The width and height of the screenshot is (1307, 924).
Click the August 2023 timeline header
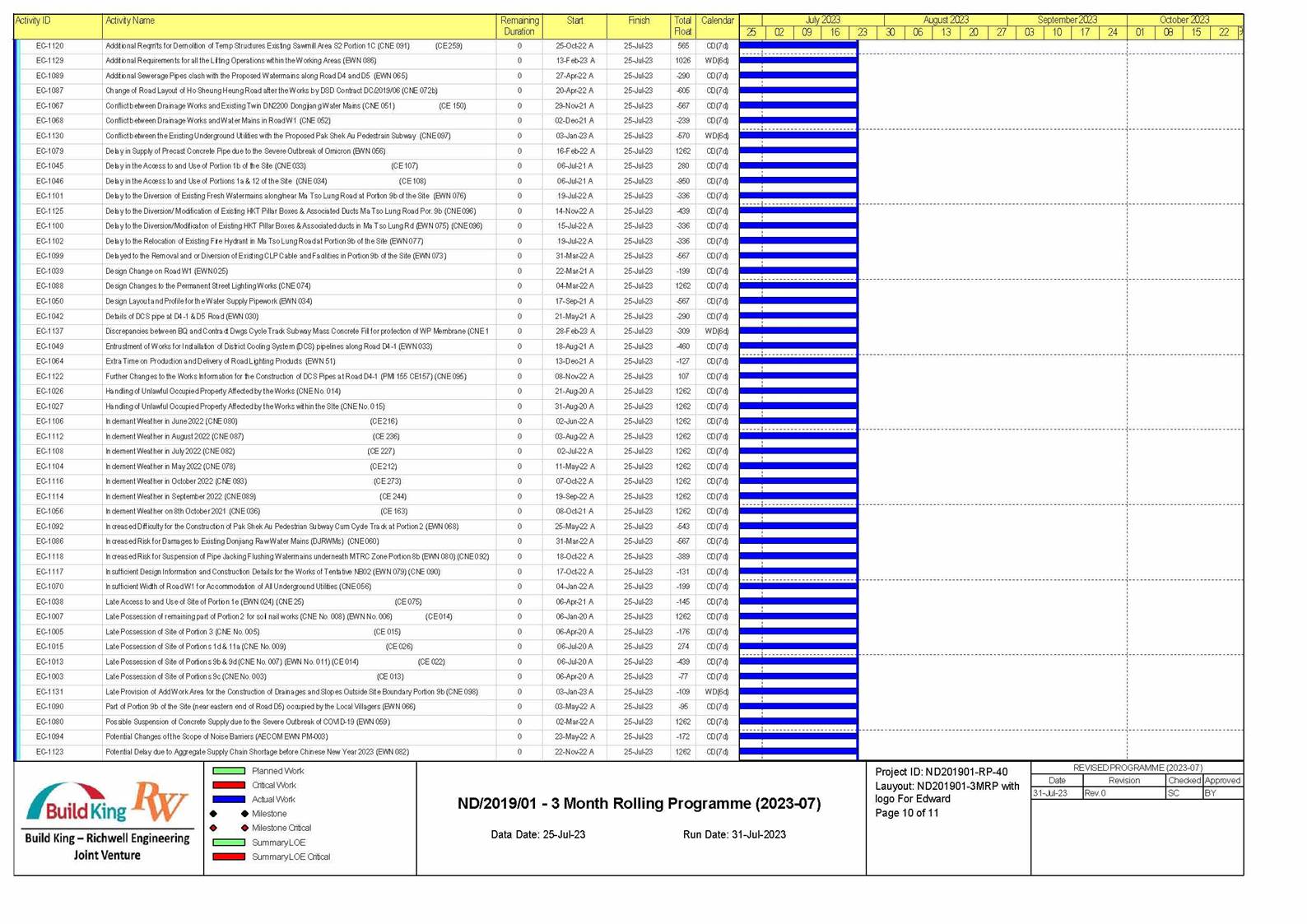point(945,20)
